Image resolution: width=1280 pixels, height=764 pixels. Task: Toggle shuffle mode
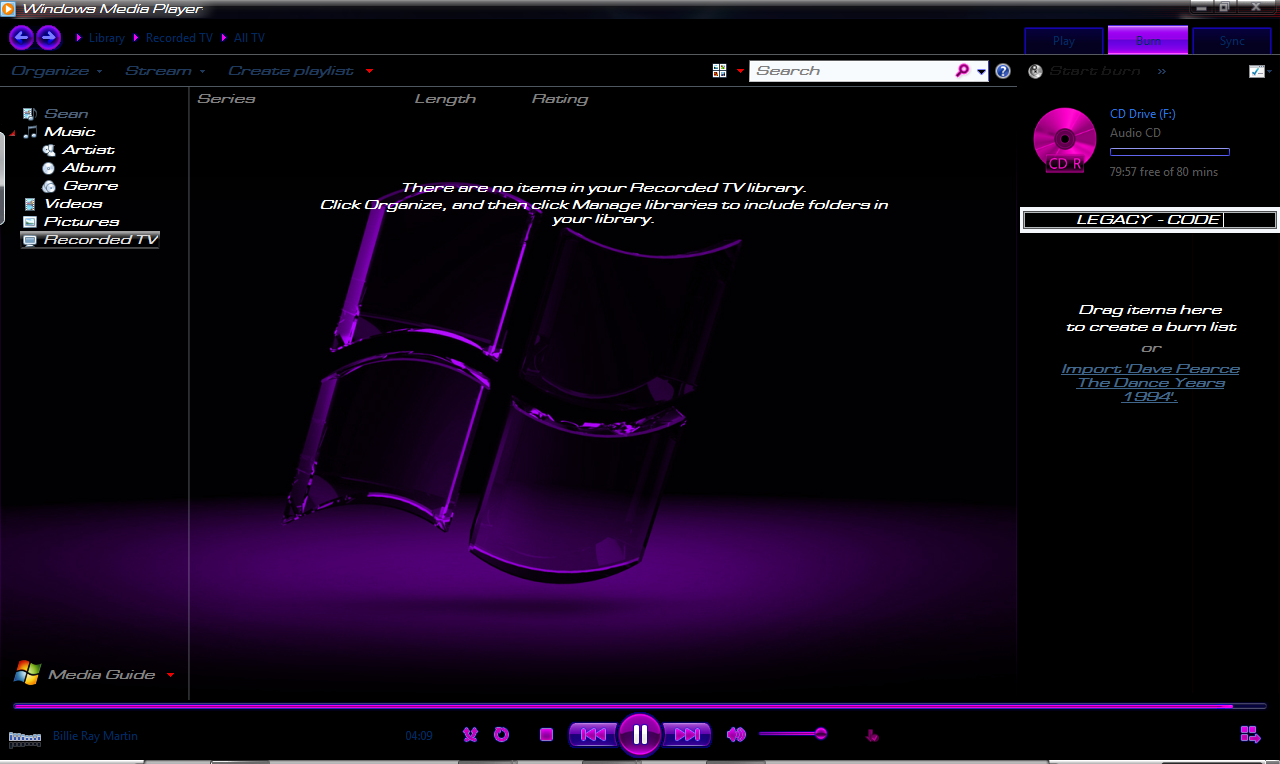click(470, 735)
